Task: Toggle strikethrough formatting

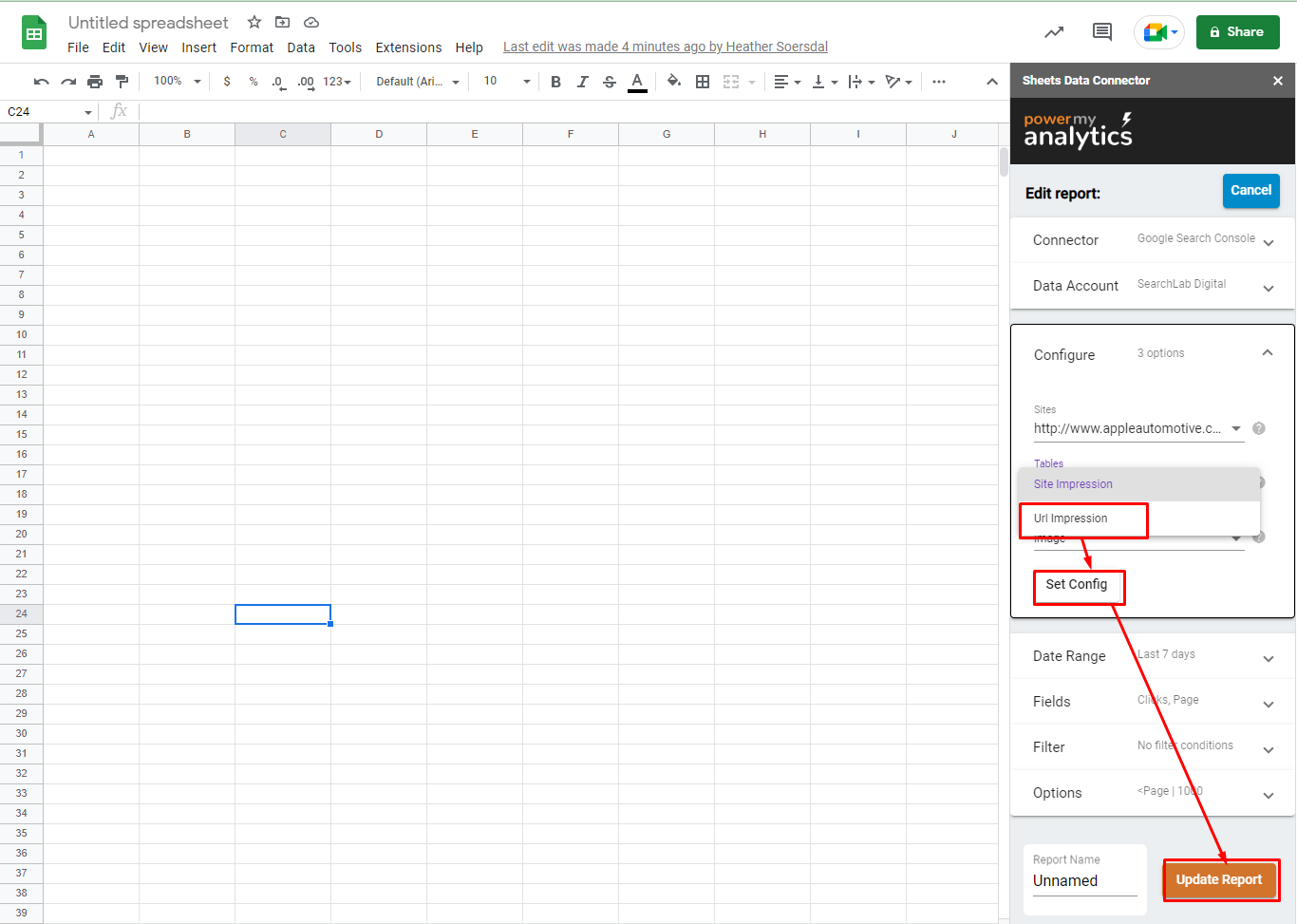Action: coord(610,82)
